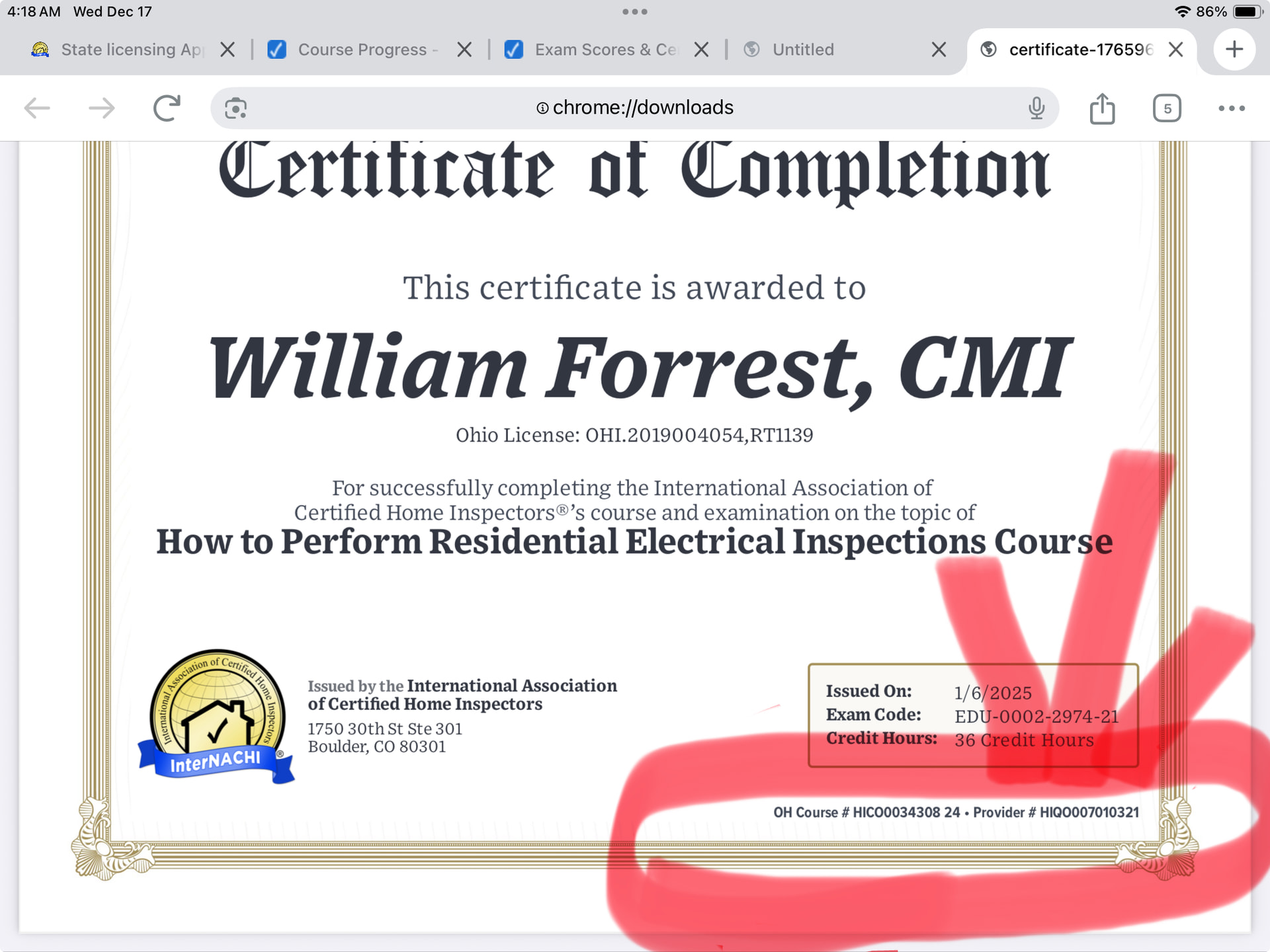
Task: Close the State licensing tab
Action: 228,50
